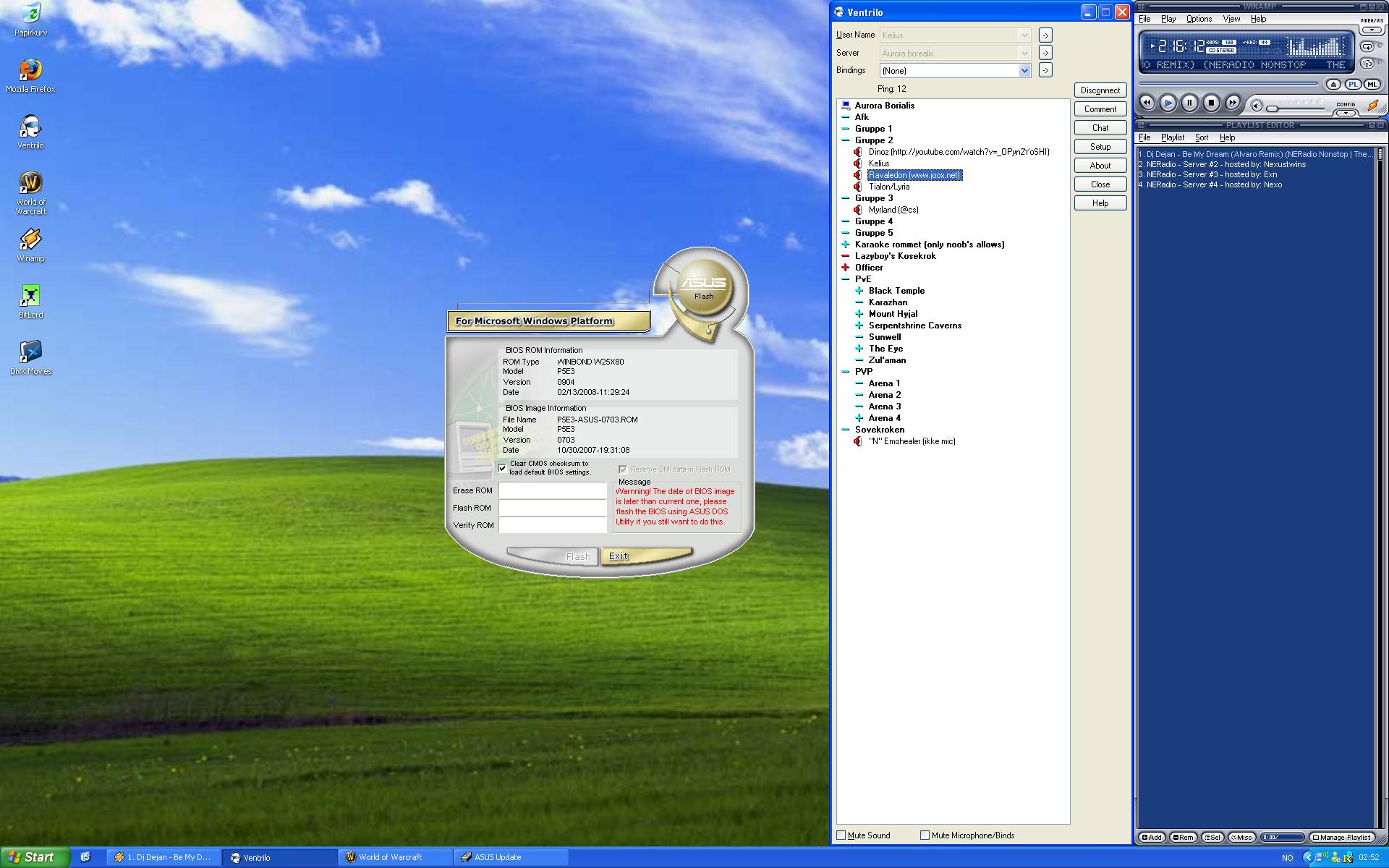Expand the Karaoke rommet channel
Viewport: 1389px width, 868px height.
845,244
